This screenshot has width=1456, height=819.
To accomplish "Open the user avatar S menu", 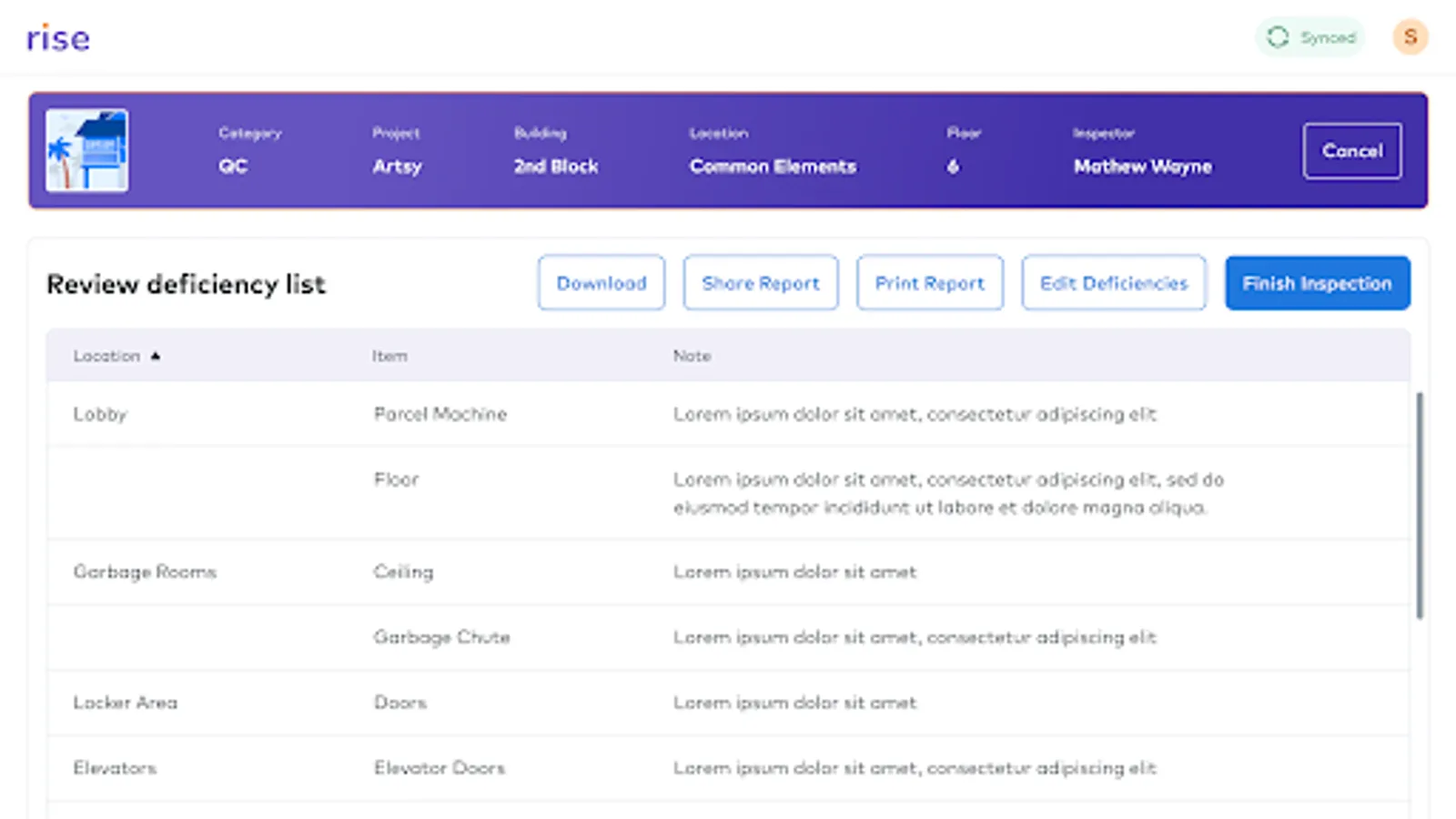I will pos(1410,37).
